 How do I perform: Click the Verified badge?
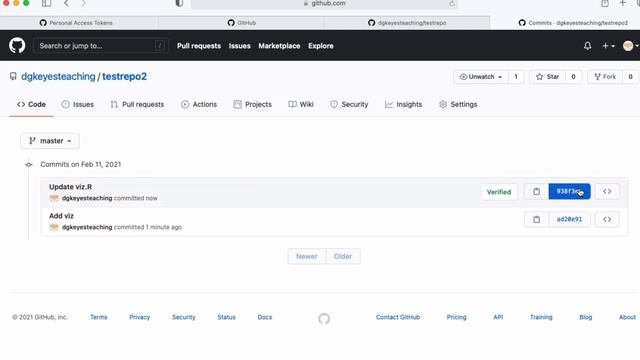499,192
